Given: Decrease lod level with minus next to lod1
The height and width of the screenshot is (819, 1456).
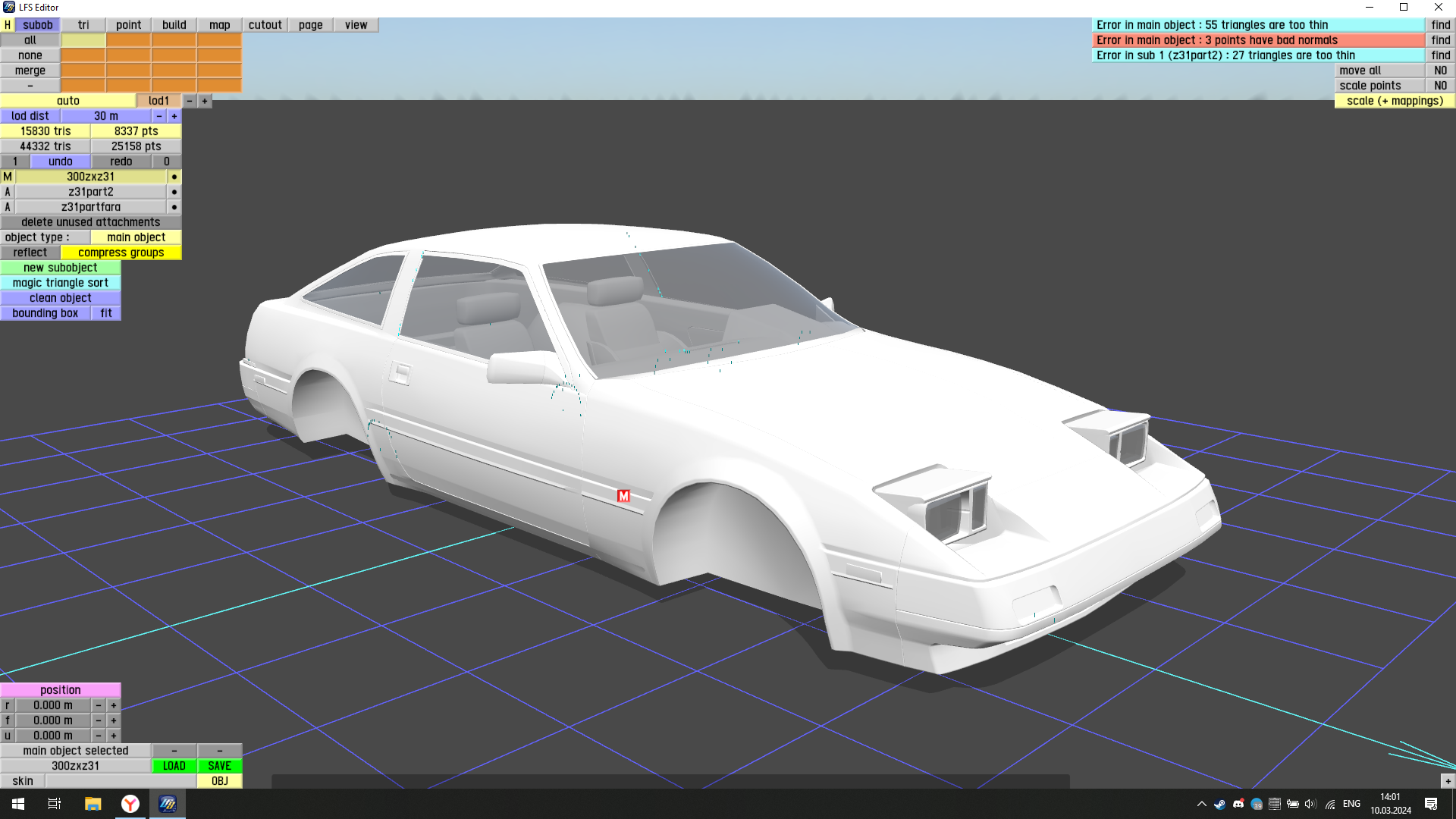Looking at the screenshot, I should click(190, 101).
